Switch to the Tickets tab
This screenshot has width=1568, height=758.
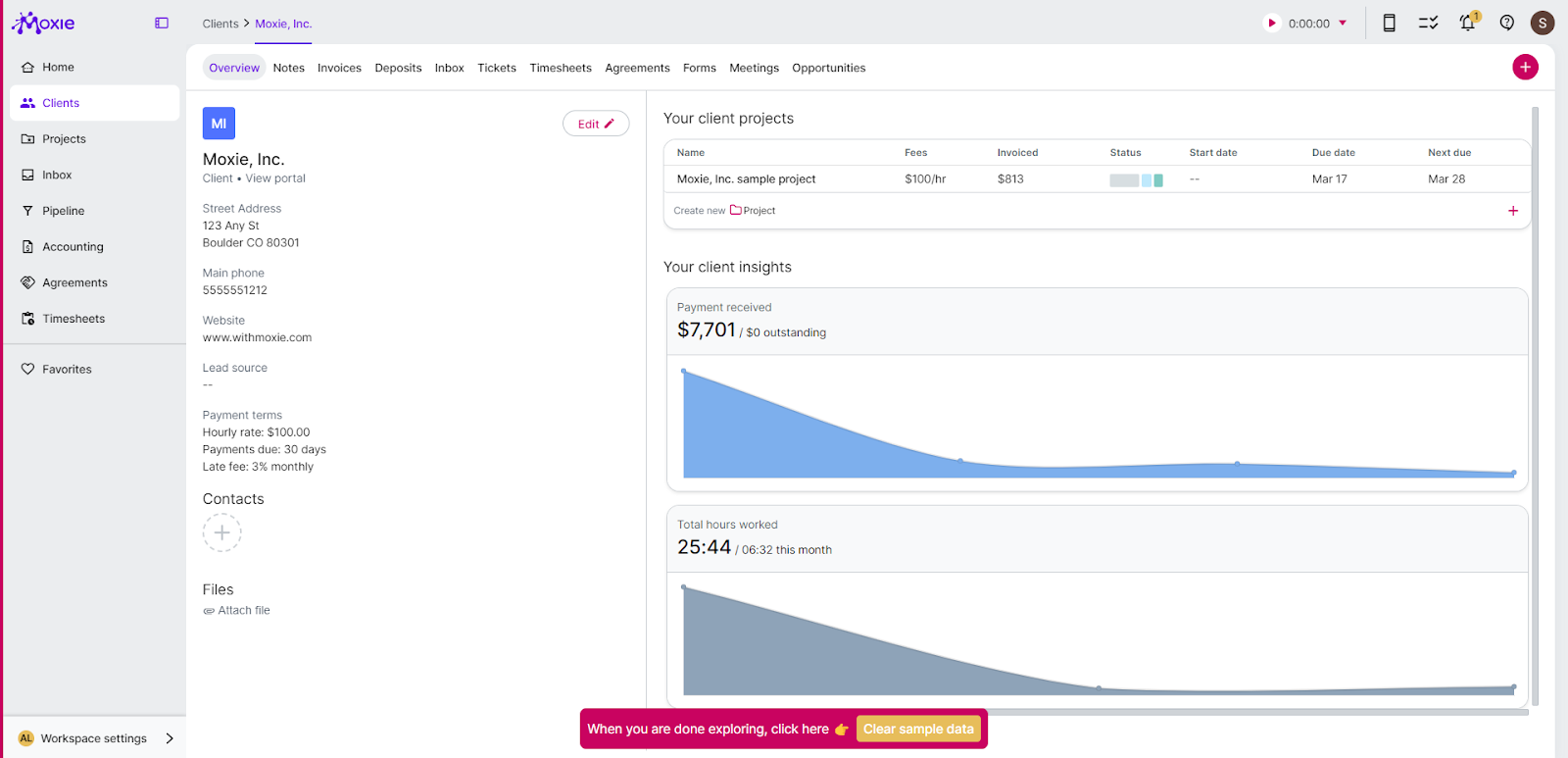497,68
